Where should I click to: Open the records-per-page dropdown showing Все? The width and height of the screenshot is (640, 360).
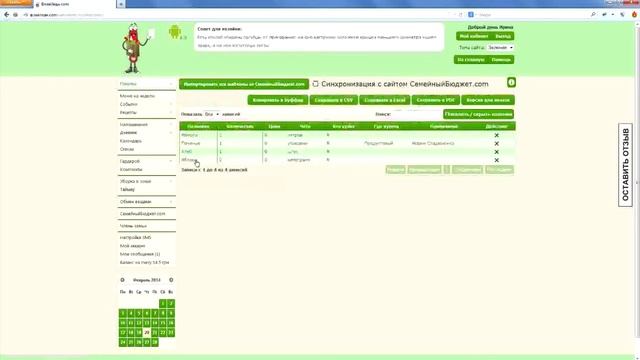(x=211, y=114)
